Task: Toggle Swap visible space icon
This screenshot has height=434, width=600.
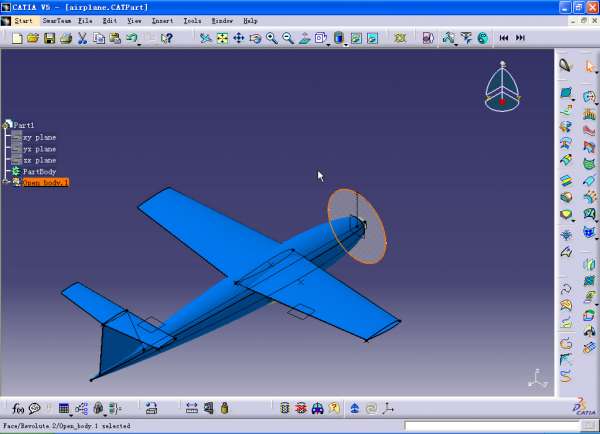Action: [372, 38]
